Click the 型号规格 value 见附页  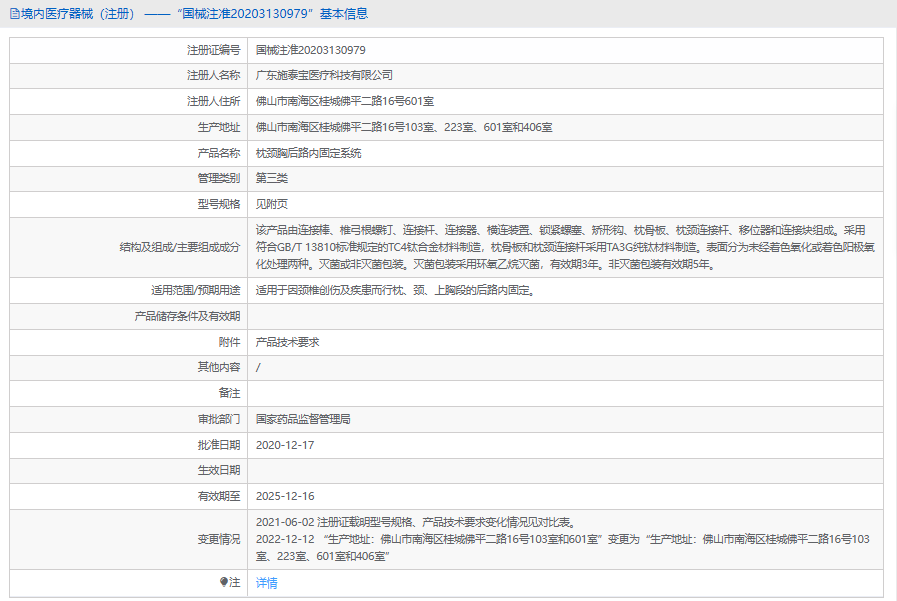272,204
